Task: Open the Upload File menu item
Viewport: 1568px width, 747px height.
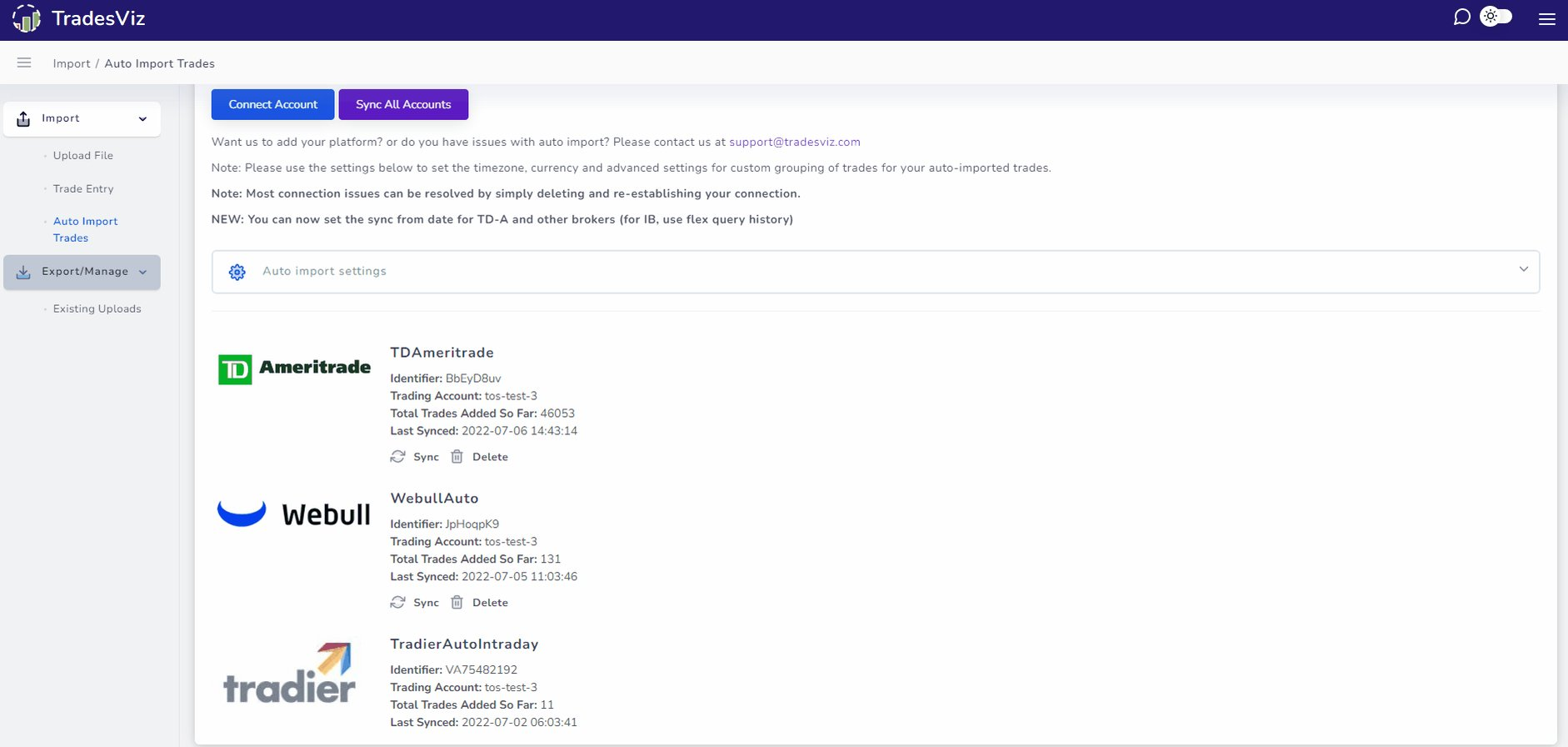Action: pyautogui.click(x=83, y=156)
